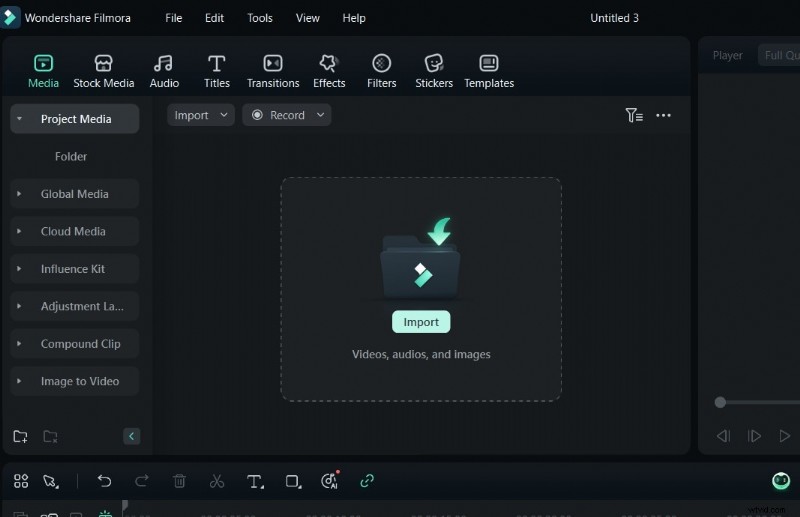Switch to the Stickers tab
The width and height of the screenshot is (800, 517).
[434, 71]
